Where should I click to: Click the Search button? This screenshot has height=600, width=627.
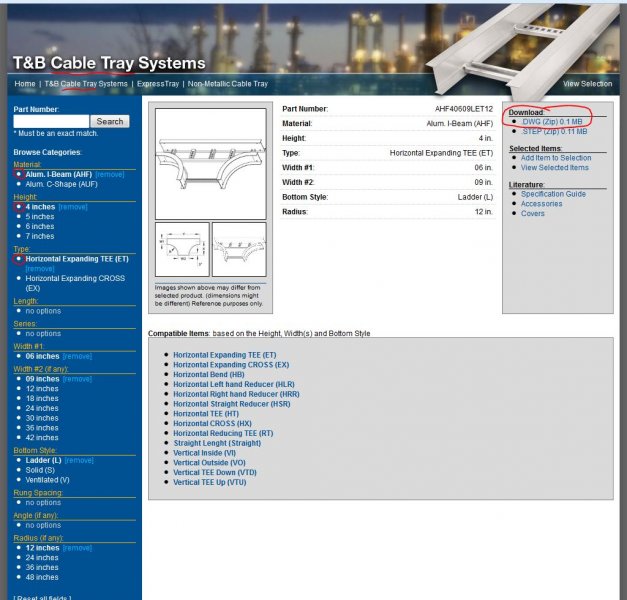[110, 121]
